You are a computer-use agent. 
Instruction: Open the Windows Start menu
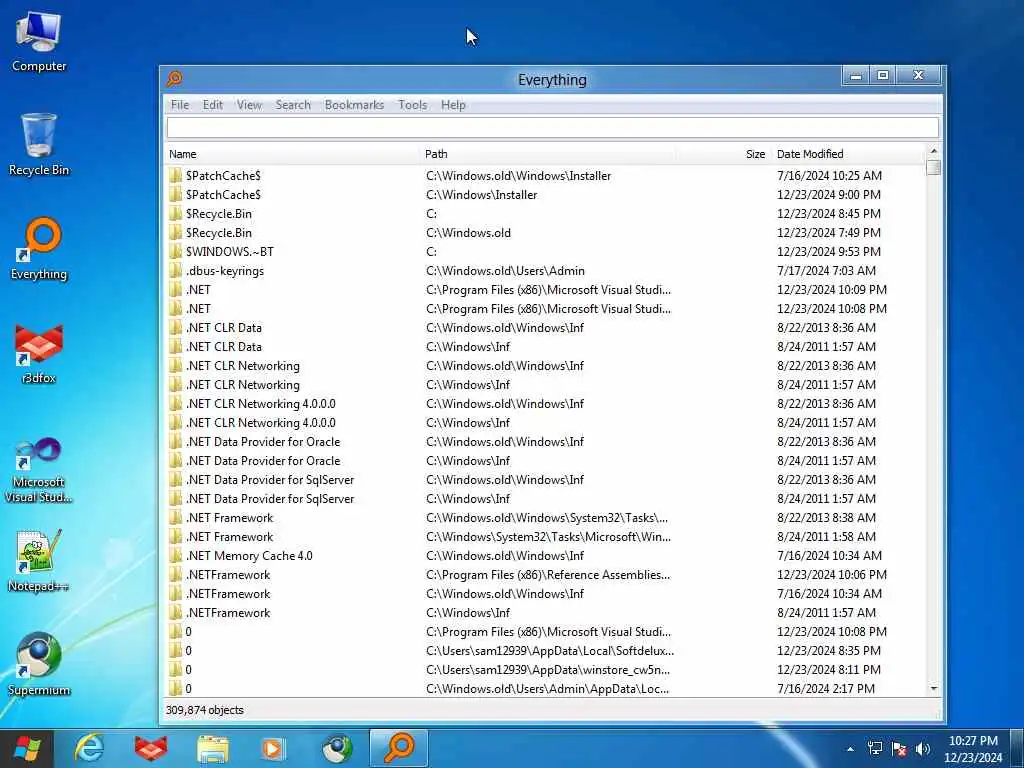27,748
